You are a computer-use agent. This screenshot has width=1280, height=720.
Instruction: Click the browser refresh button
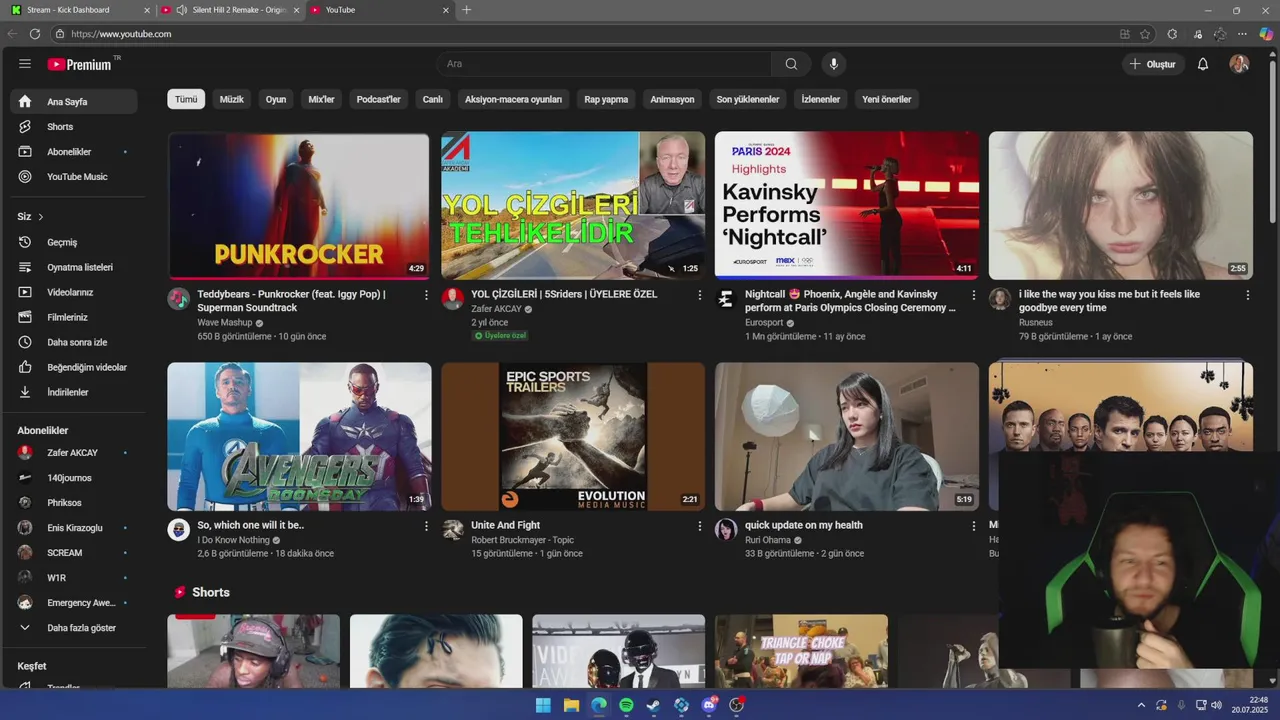35,34
